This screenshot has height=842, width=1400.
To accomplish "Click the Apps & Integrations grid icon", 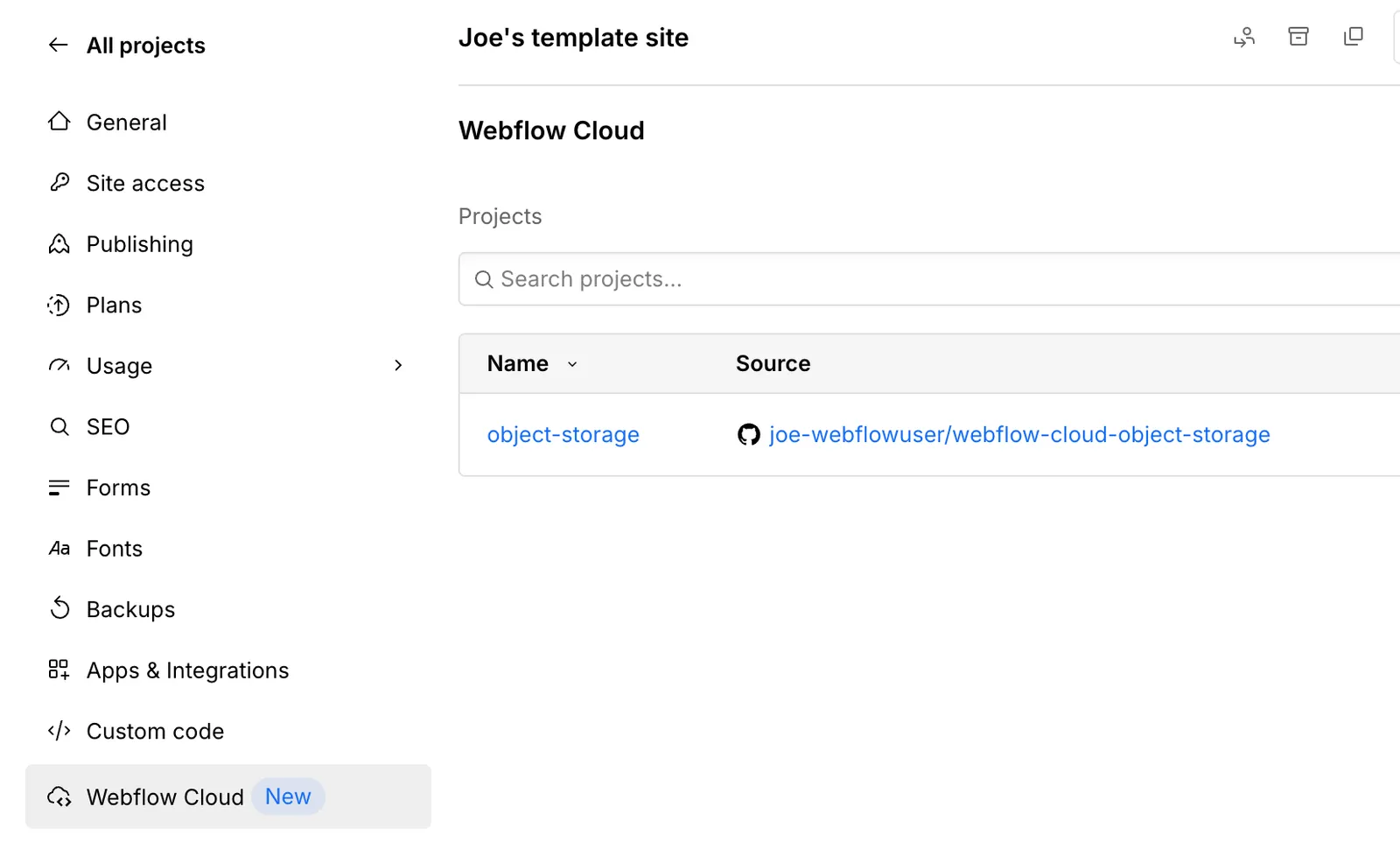I will pos(59,670).
